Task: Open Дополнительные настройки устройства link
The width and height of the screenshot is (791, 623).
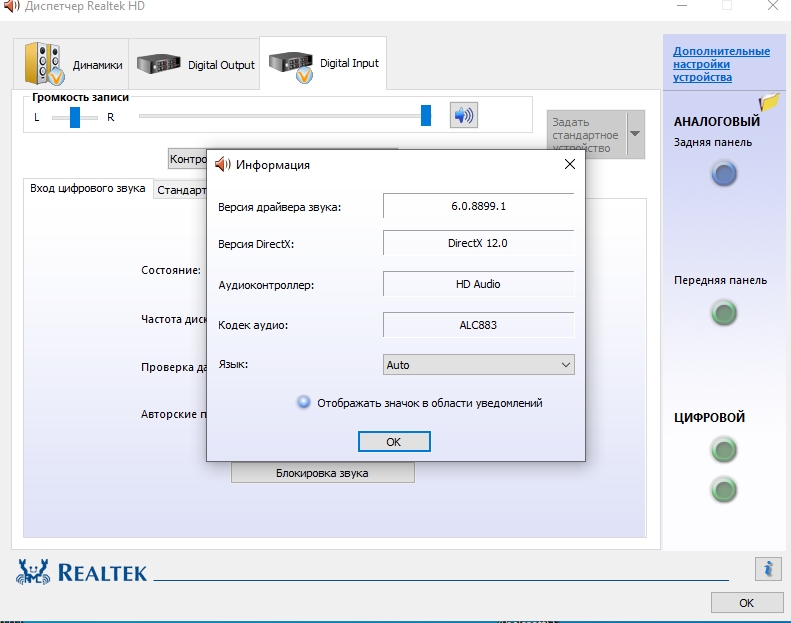Action: click(721, 64)
